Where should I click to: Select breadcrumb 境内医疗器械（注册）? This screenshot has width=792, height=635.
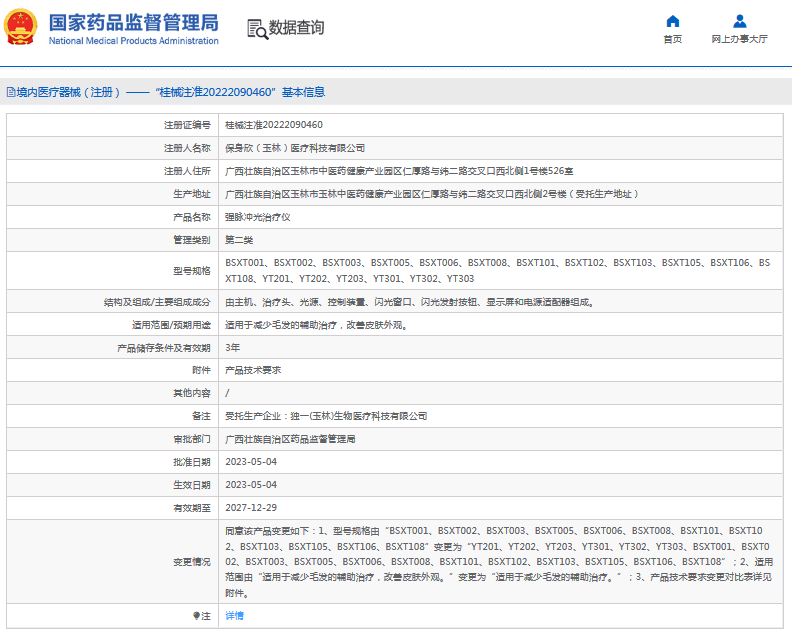pos(68,92)
